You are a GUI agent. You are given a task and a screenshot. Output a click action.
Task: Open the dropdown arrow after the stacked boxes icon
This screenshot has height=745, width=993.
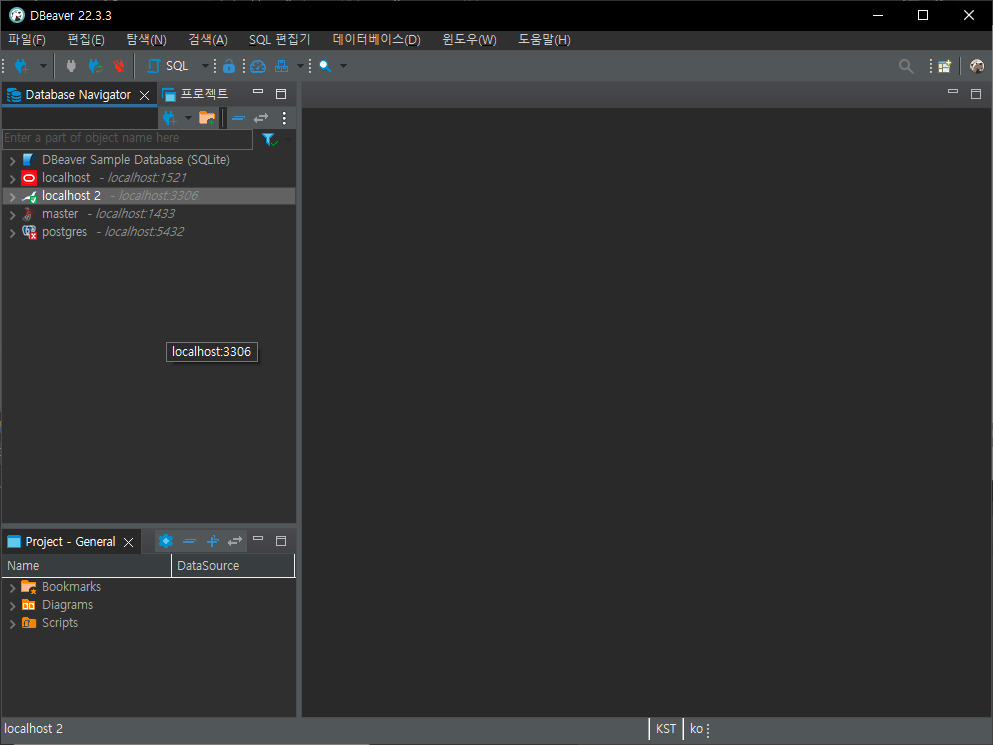[x=300, y=66]
